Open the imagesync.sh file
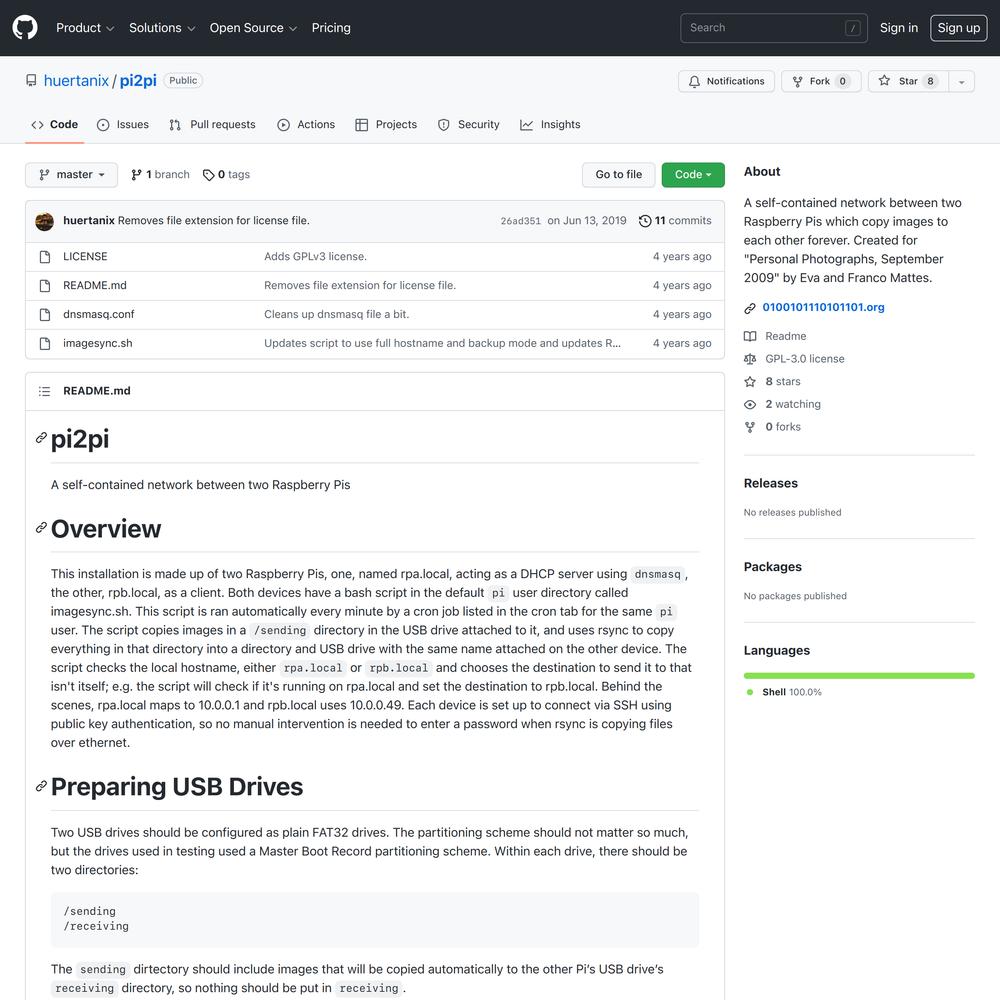 pos(98,343)
